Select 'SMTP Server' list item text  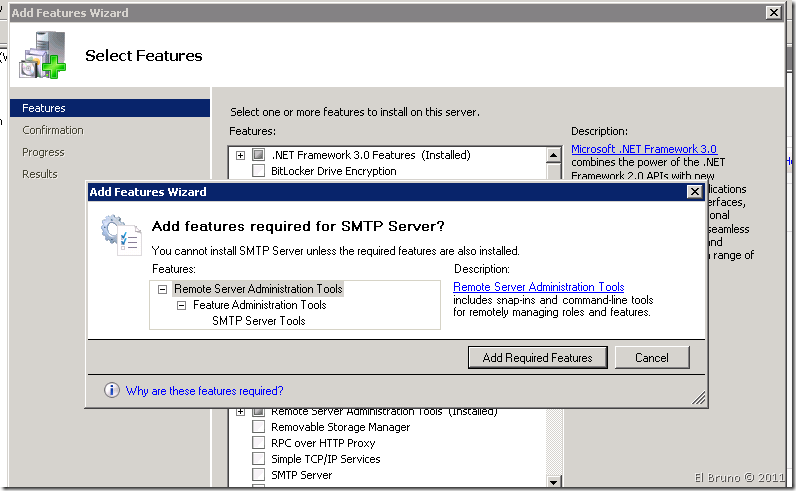point(302,475)
